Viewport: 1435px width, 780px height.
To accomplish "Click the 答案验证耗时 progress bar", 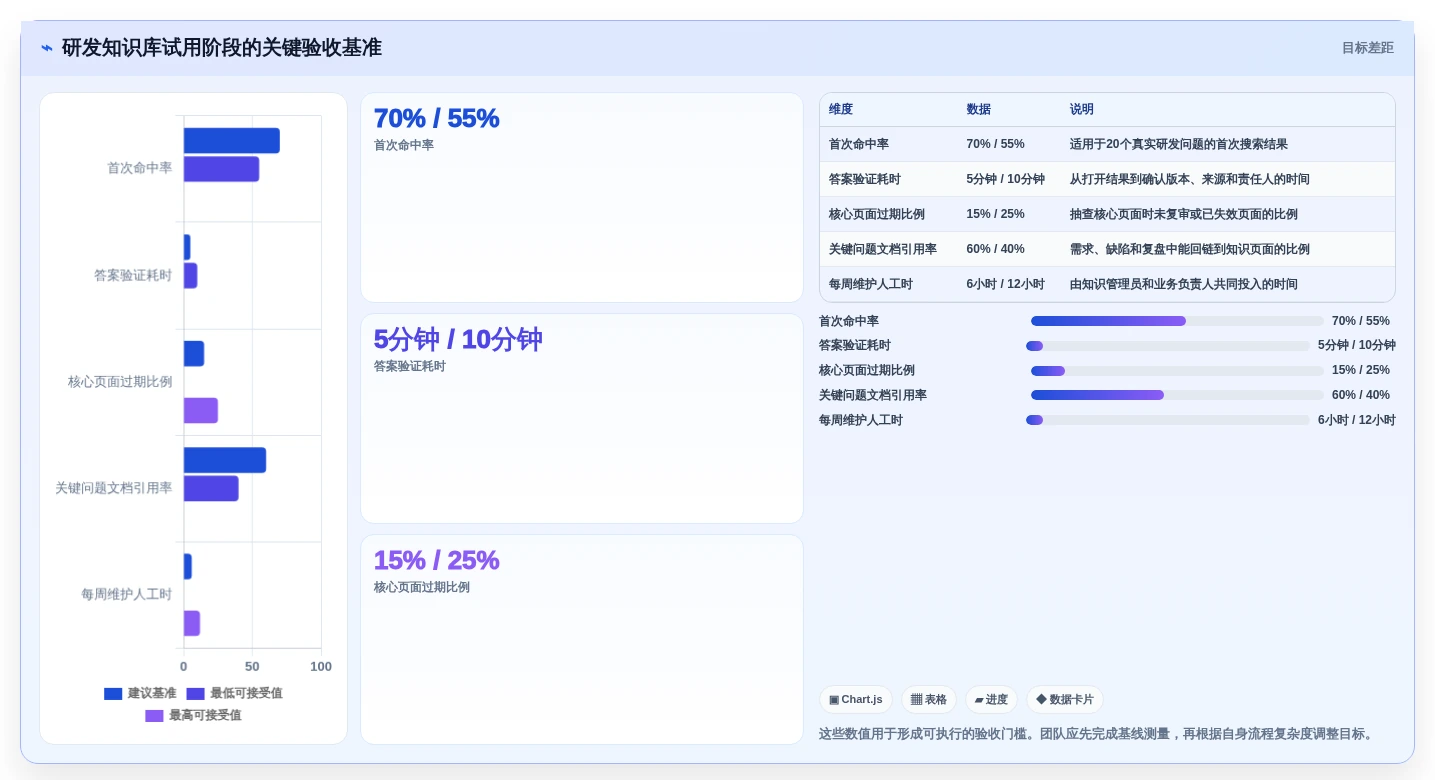I will click(x=1167, y=346).
